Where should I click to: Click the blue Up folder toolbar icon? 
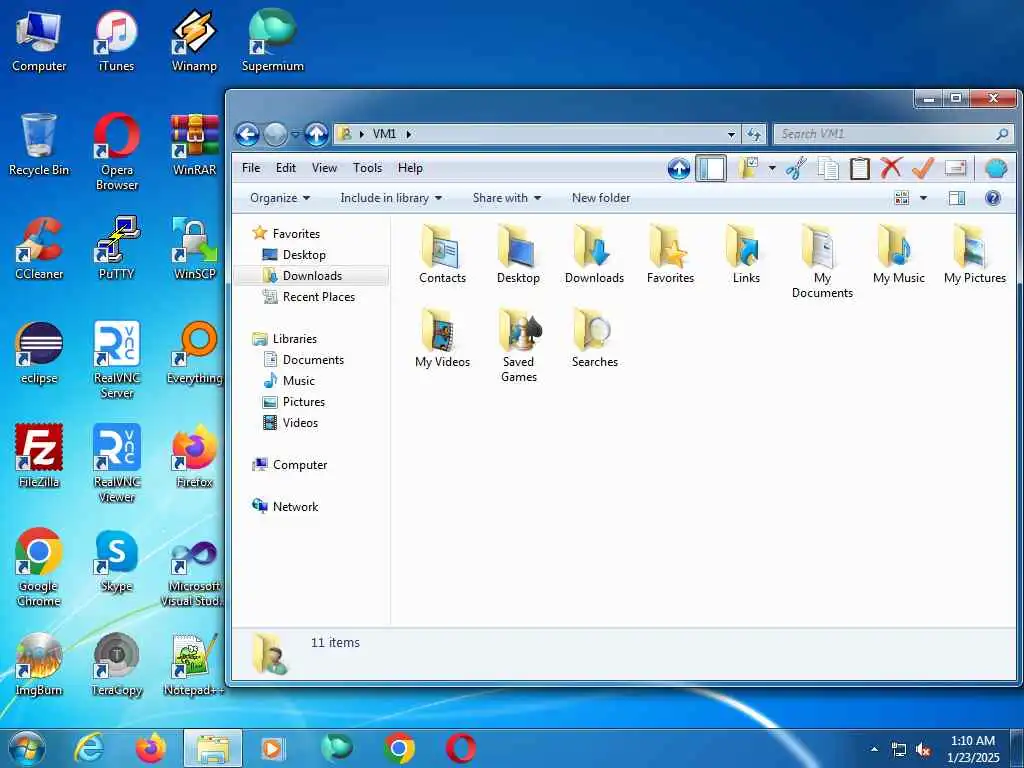point(679,169)
